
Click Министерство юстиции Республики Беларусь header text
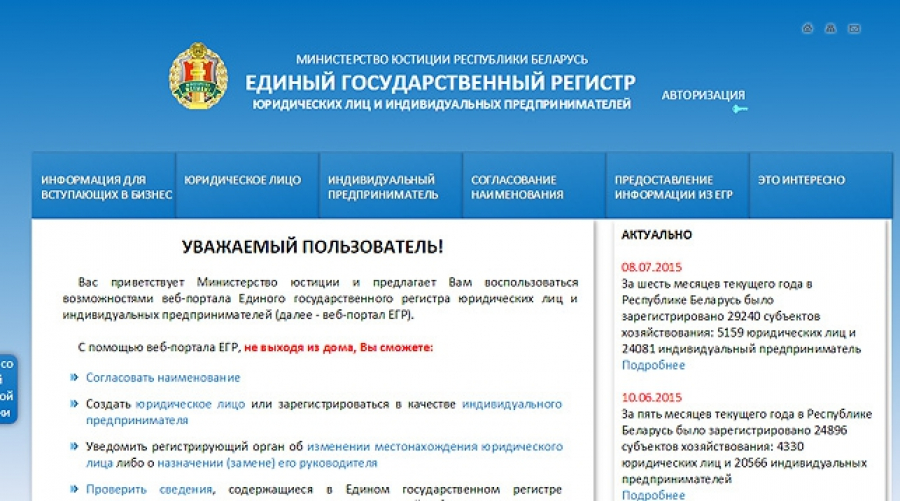pos(442,59)
